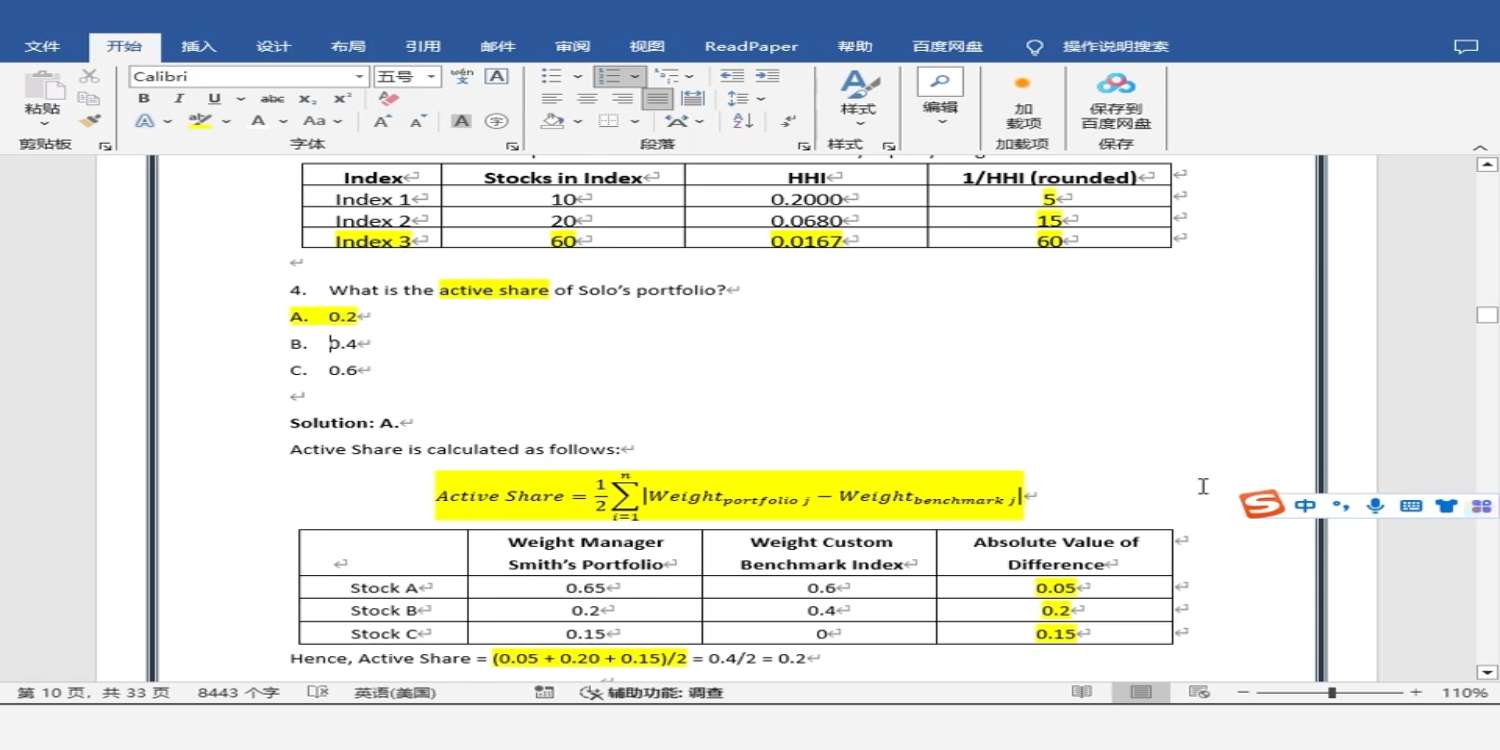Open the Sogou soft keyboard icon
This screenshot has height=750, width=1500.
tap(1411, 505)
